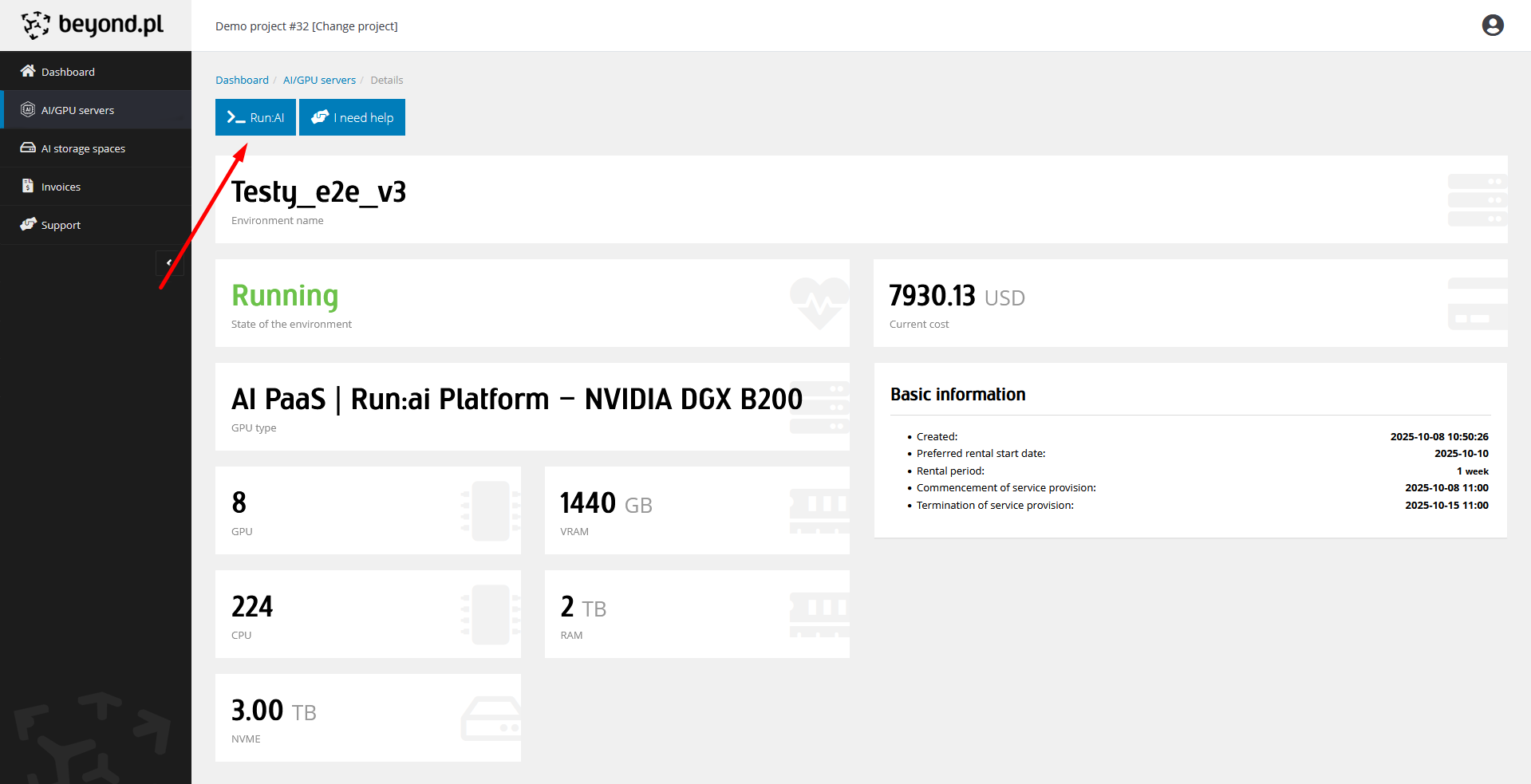The image size is (1531, 784).
Task: Click the Testy_e2e_v3 environment name
Action: (x=318, y=193)
